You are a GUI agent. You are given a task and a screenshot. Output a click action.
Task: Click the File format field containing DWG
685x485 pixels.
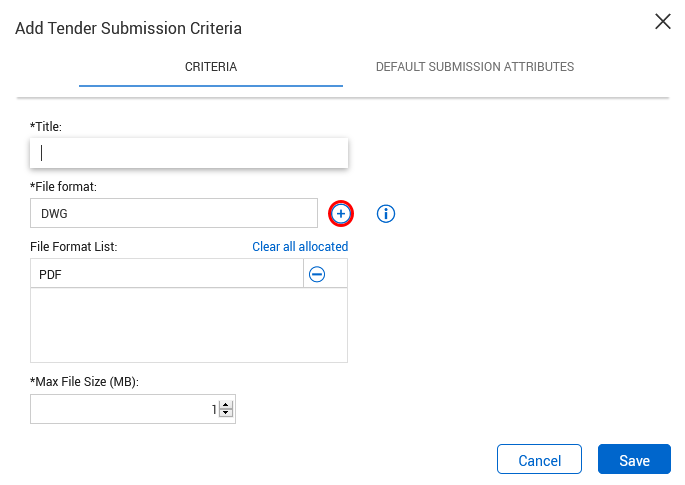(174, 213)
